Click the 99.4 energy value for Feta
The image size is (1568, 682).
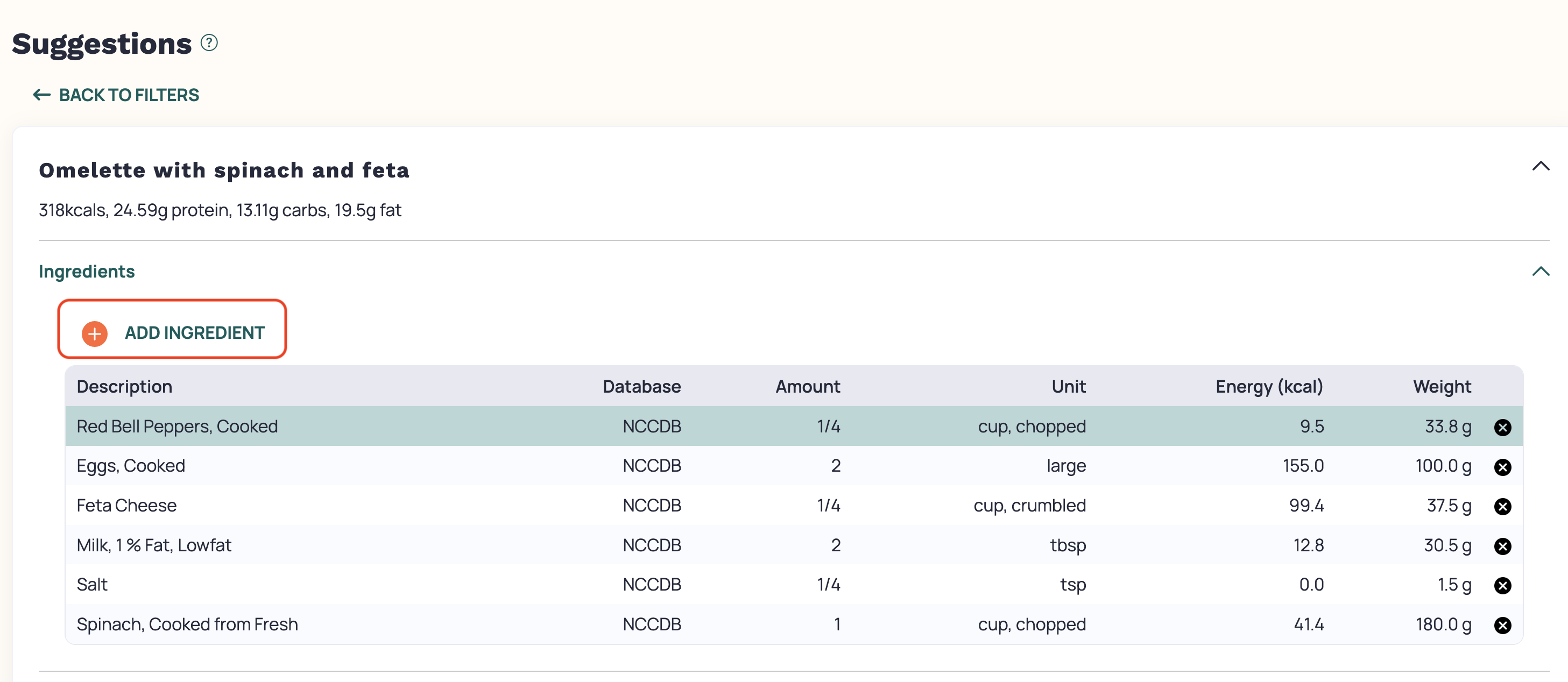point(1305,506)
